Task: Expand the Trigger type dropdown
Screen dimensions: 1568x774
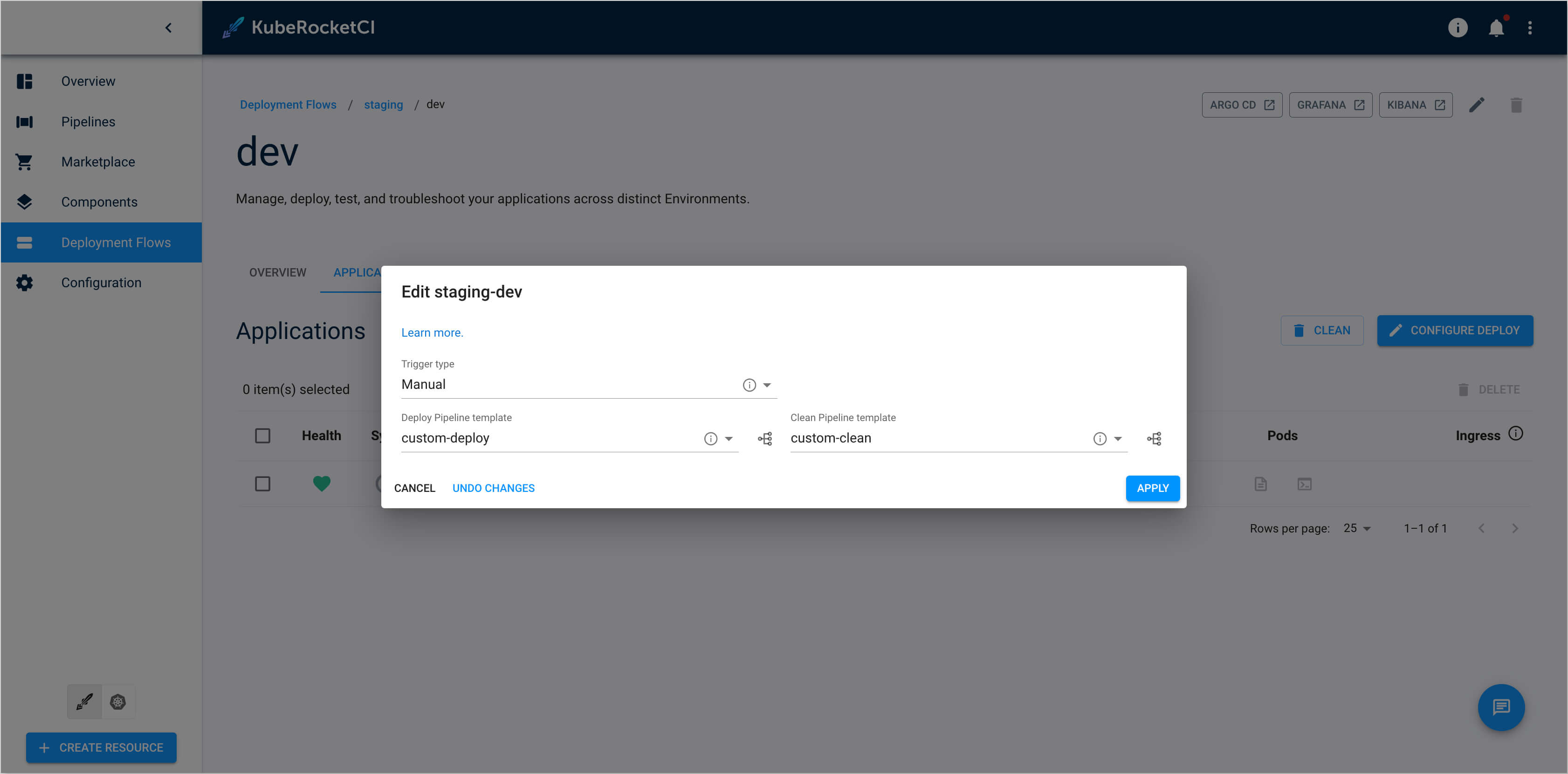Action: 770,384
